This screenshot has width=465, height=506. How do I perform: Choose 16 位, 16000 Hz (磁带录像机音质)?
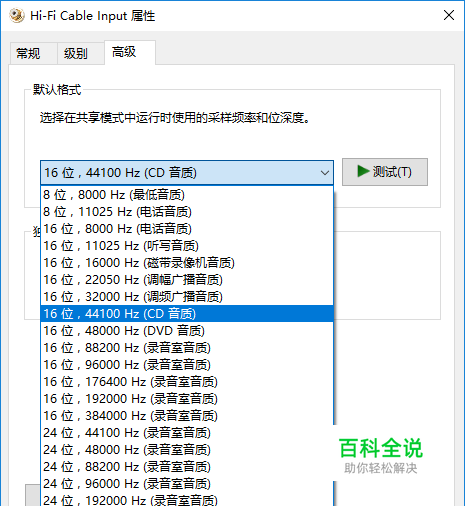click(x=187, y=263)
